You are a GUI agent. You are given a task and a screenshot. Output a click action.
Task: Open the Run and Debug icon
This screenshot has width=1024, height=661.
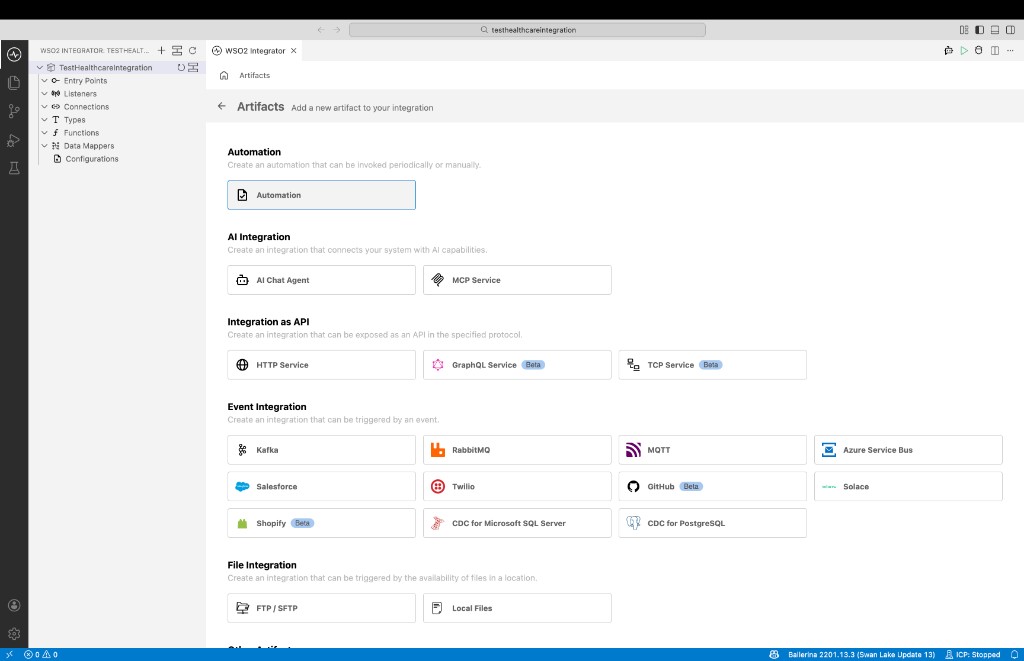tap(14, 140)
